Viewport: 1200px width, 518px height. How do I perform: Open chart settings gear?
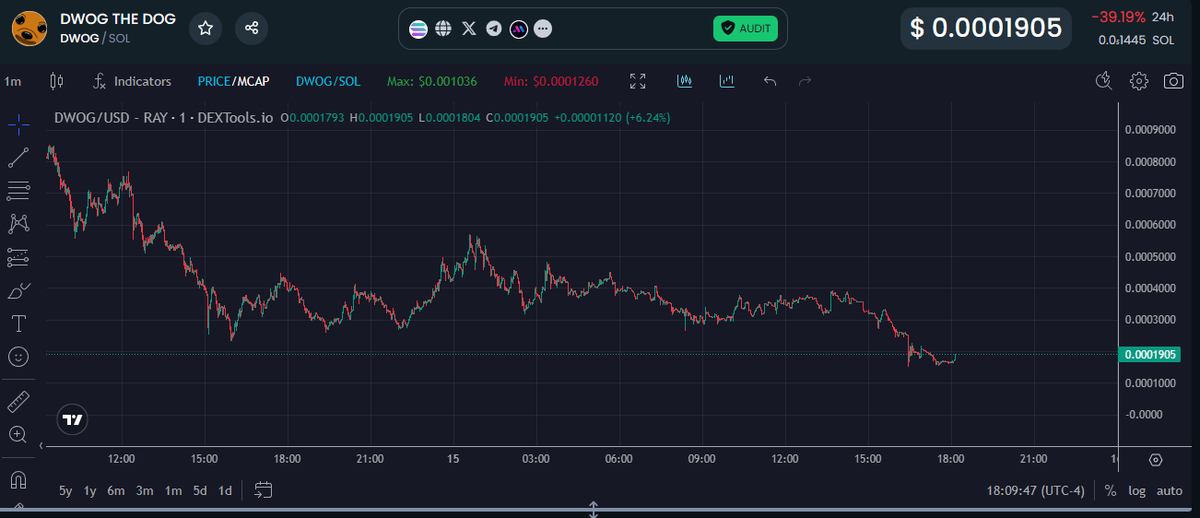[1139, 81]
